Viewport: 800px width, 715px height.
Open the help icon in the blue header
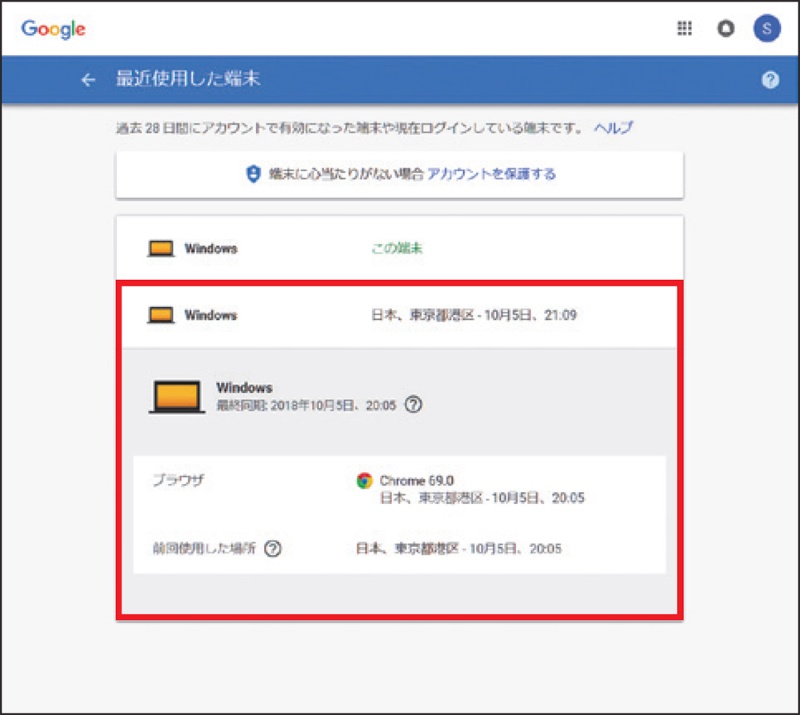(x=770, y=80)
